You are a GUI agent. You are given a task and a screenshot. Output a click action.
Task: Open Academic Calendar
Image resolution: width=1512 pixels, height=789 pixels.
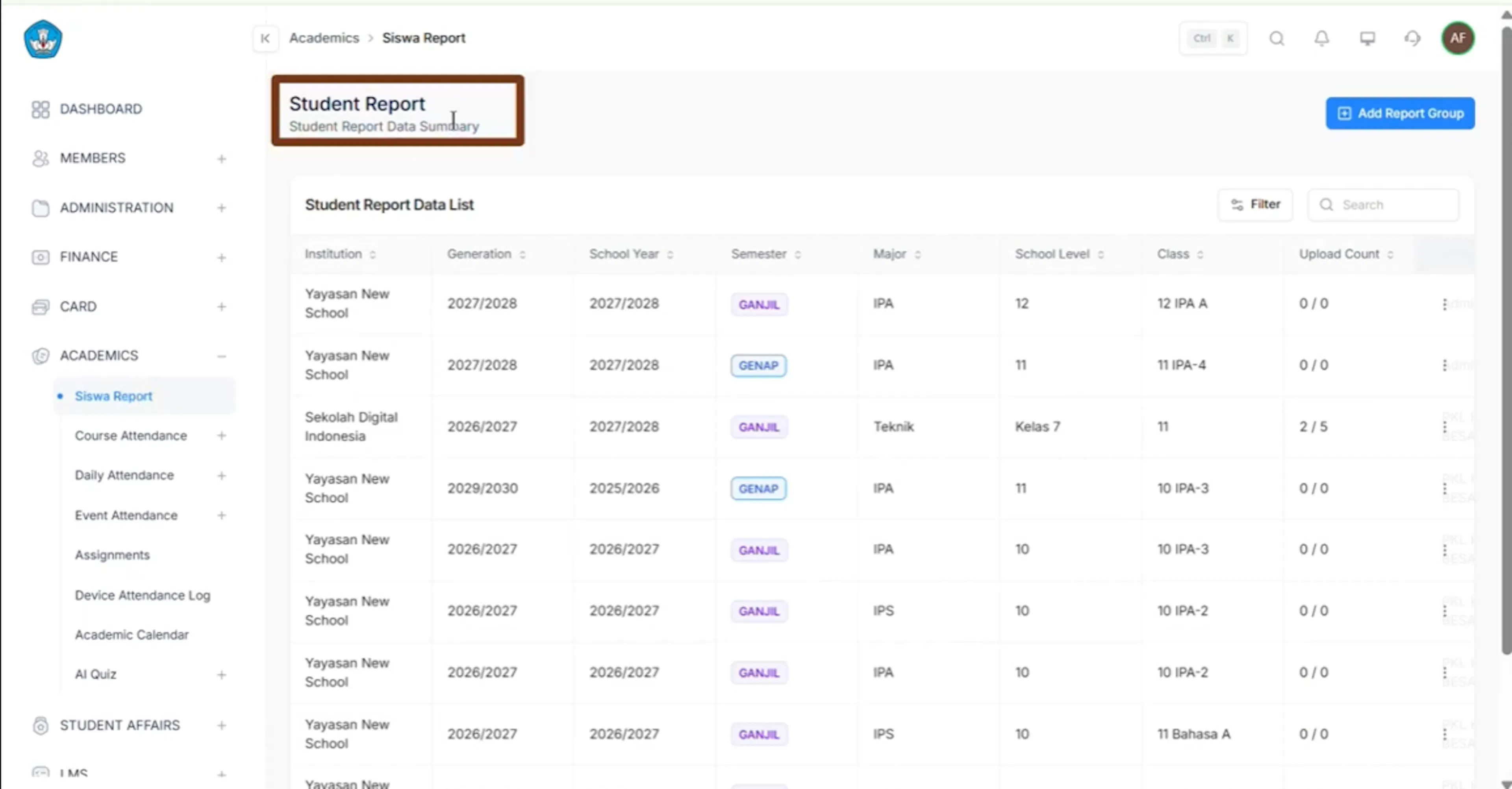(132, 635)
